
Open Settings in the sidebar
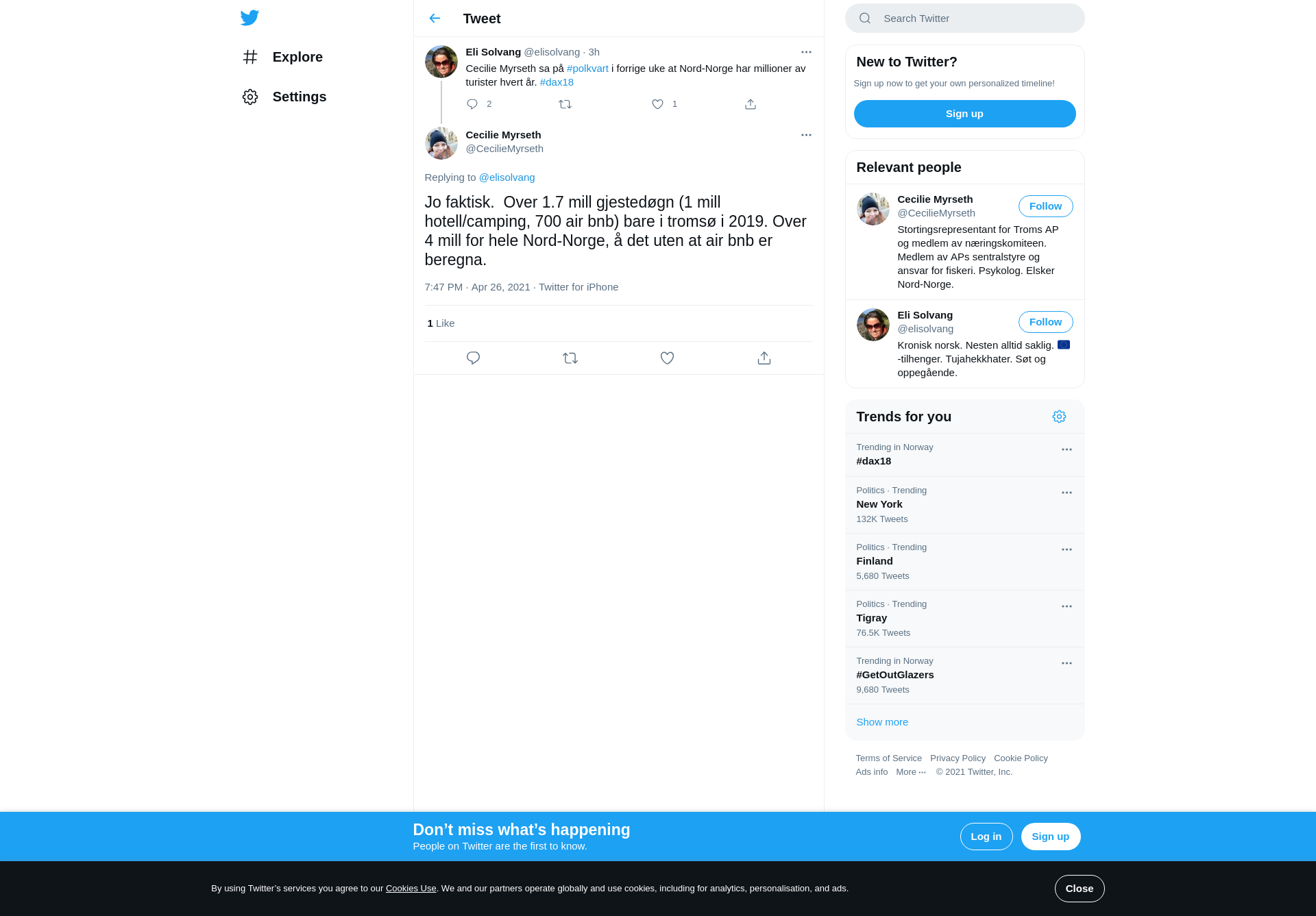(284, 97)
